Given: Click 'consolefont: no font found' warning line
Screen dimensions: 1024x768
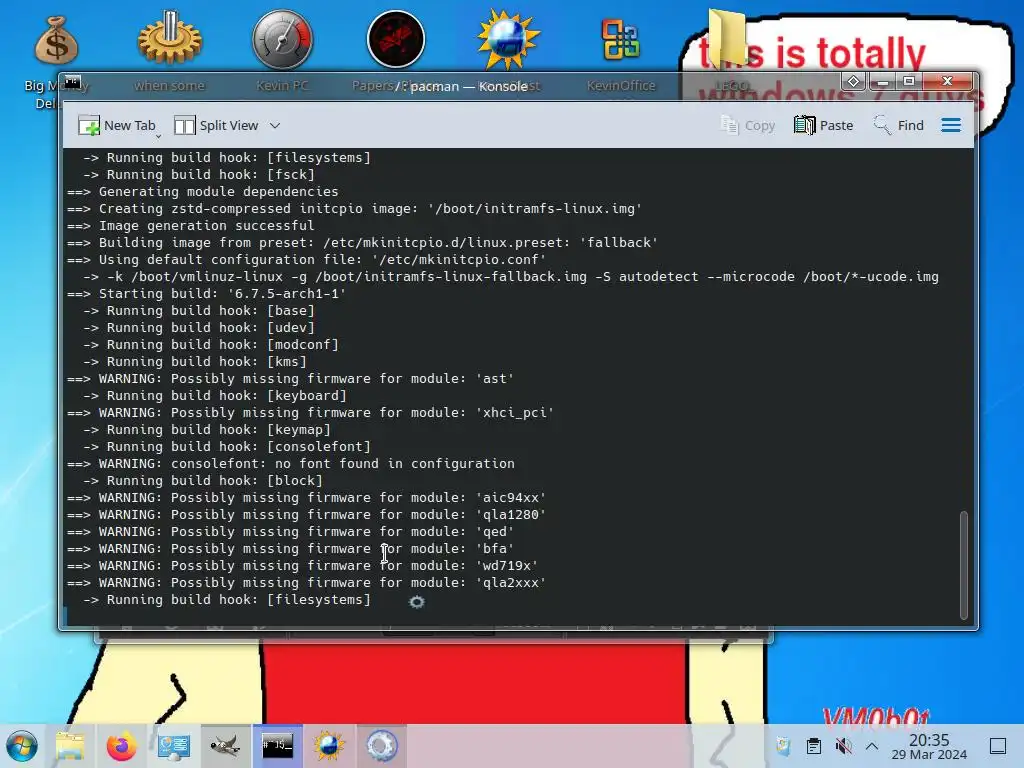Looking at the screenshot, I should coord(291,464).
